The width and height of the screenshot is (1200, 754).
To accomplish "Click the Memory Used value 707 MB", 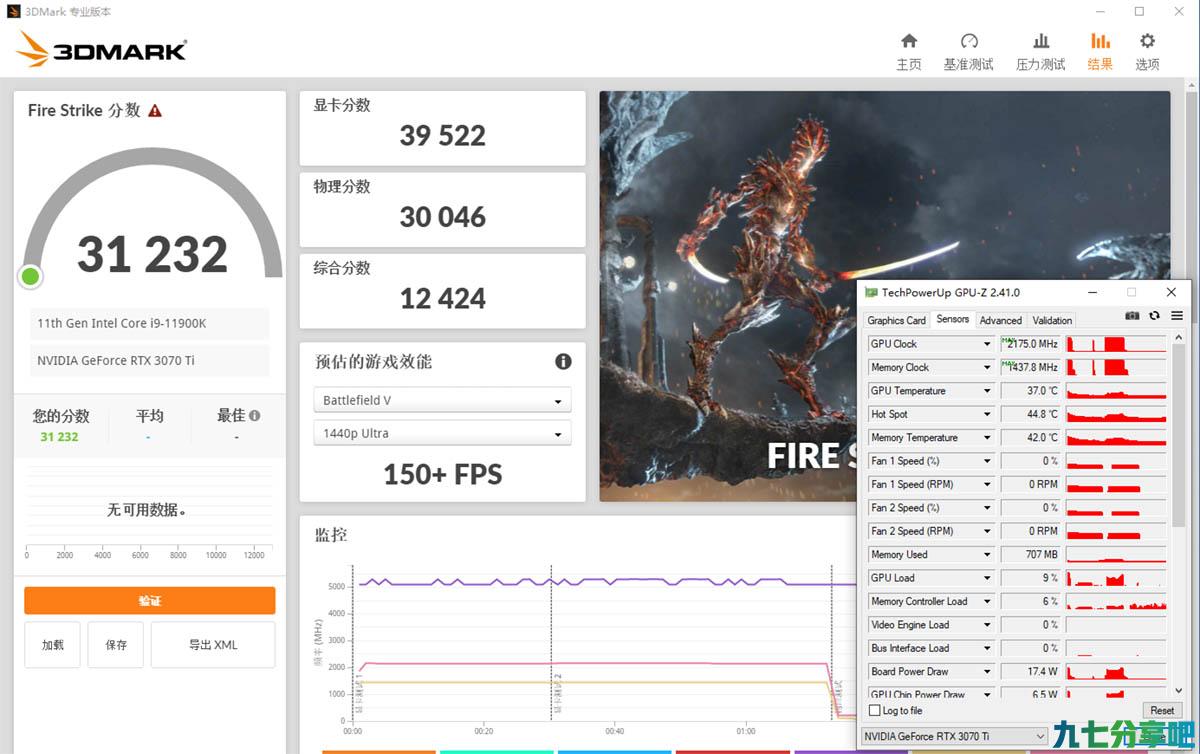I will pos(1030,554).
